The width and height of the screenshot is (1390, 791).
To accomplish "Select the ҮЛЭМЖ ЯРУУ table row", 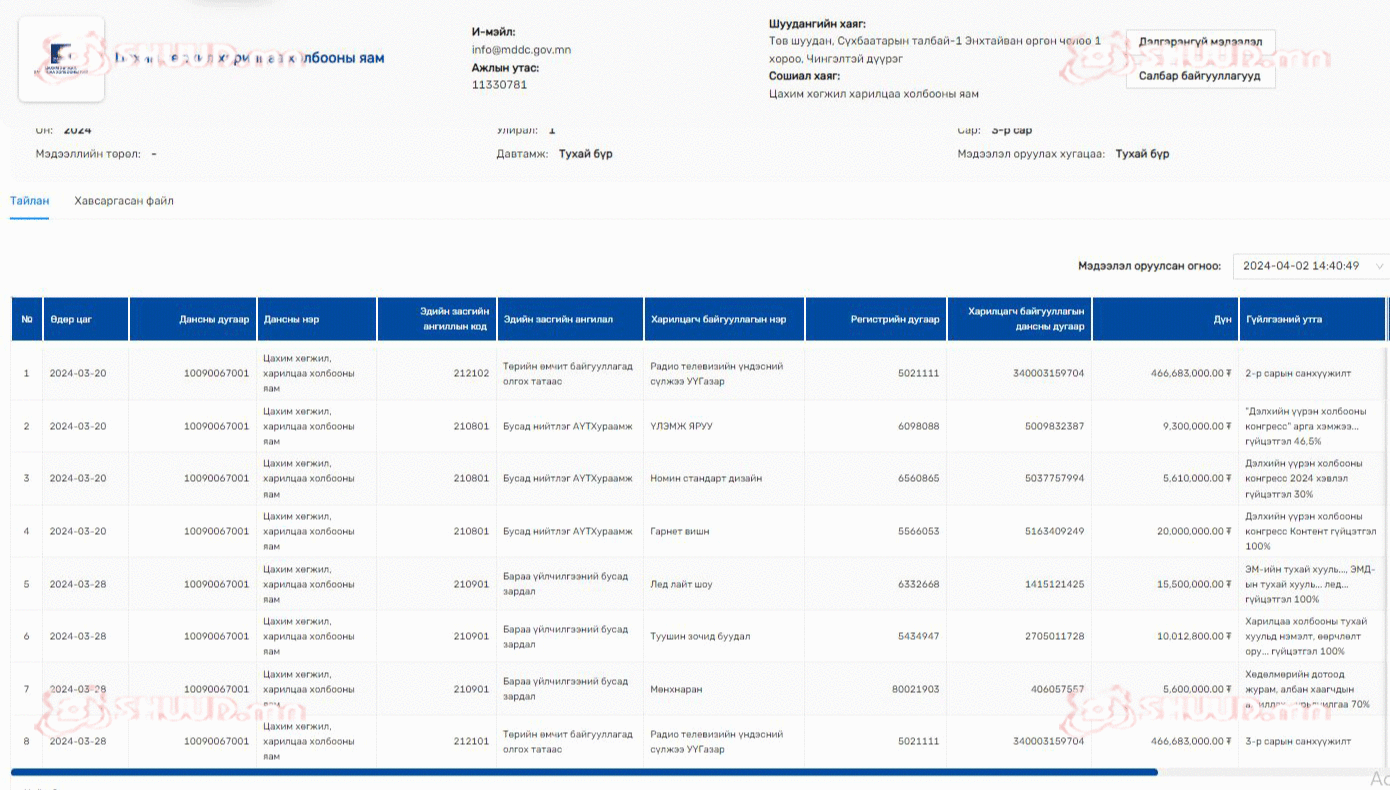I will (x=681, y=426).
